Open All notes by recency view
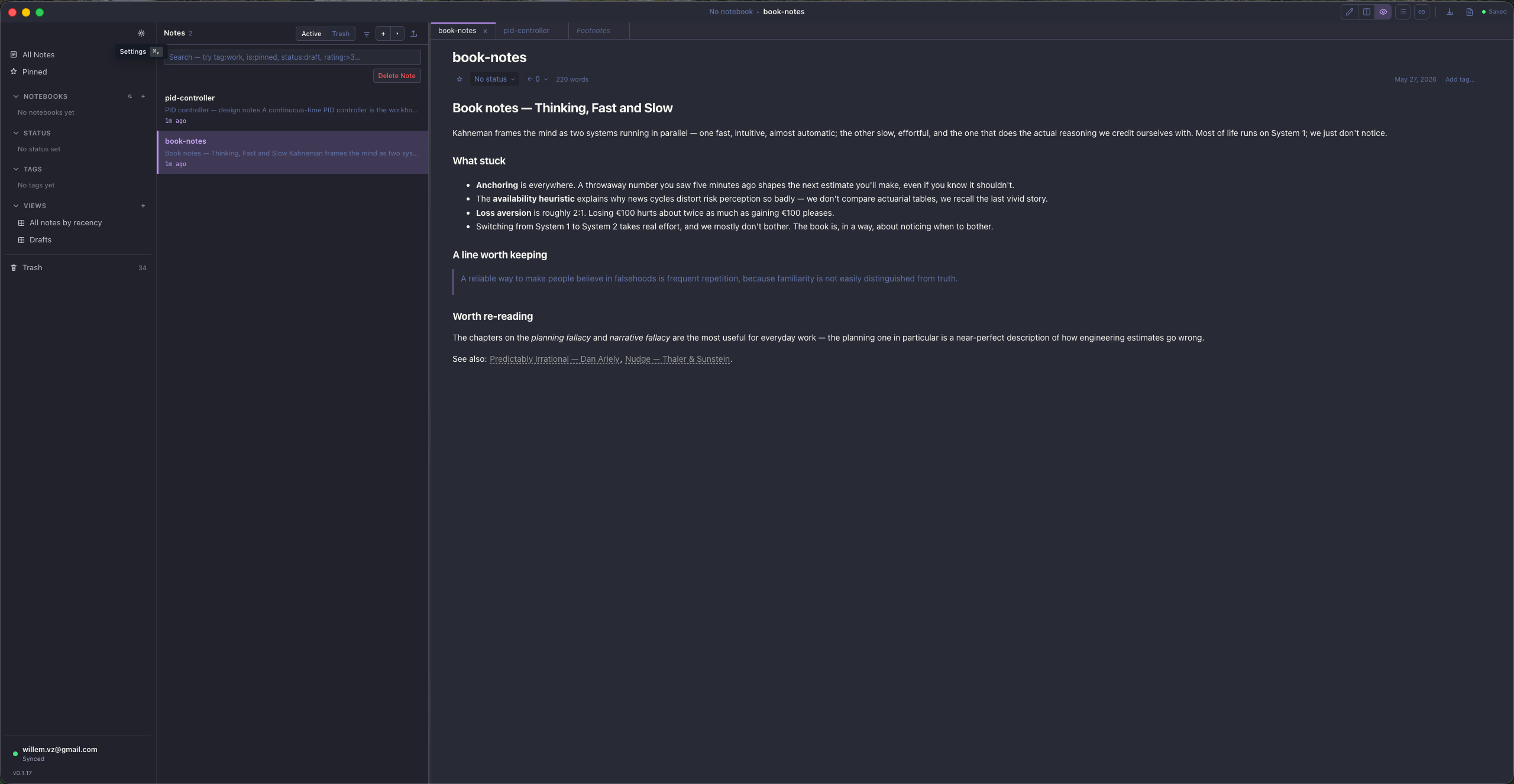This screenshot has width=1514, height=784. click(x=66, y=223)
